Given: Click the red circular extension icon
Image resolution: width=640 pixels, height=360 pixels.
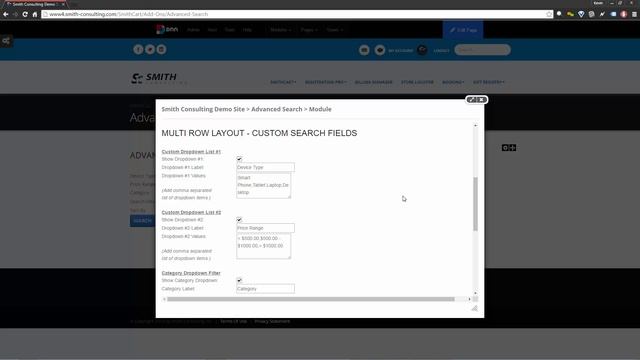Looking at the screenshot, I should click(x=624, y=14).
